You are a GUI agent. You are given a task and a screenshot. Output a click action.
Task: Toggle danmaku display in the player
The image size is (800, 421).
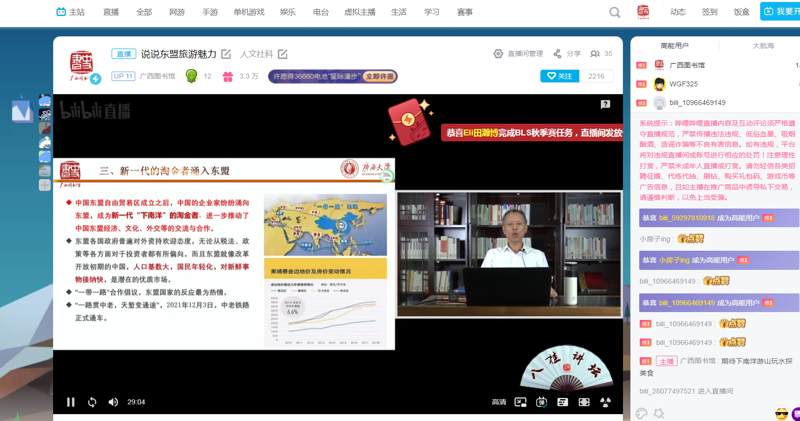click(541, 402)
